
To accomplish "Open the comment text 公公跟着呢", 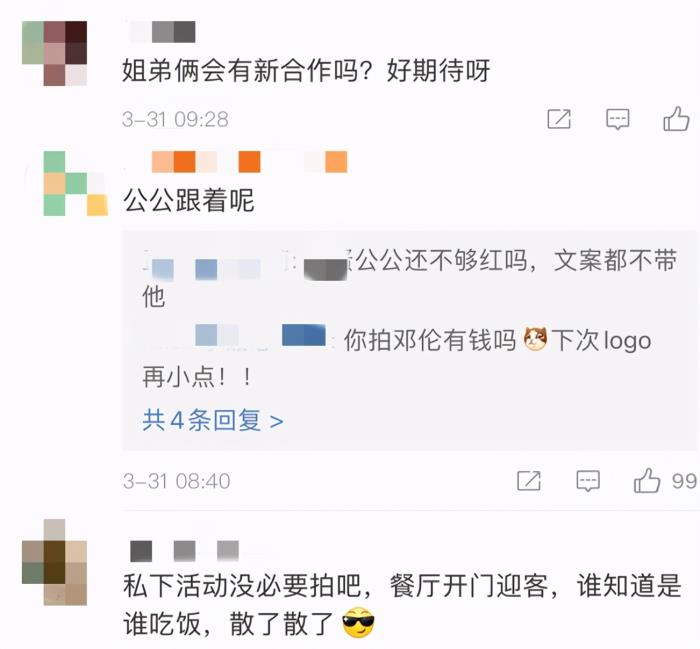I will click(x=189, y=200).
